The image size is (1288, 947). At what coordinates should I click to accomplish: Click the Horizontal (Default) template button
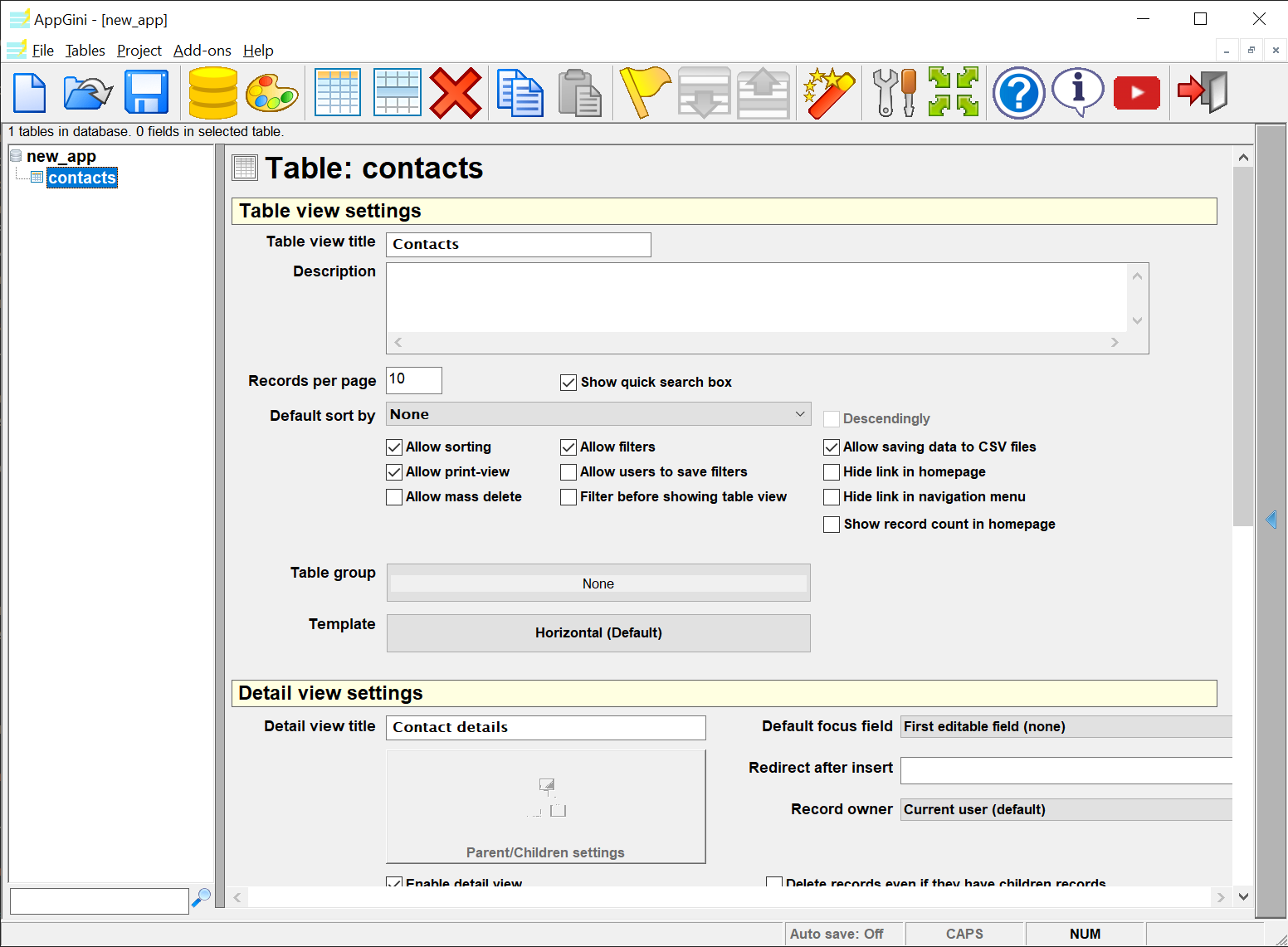point(598,633)
